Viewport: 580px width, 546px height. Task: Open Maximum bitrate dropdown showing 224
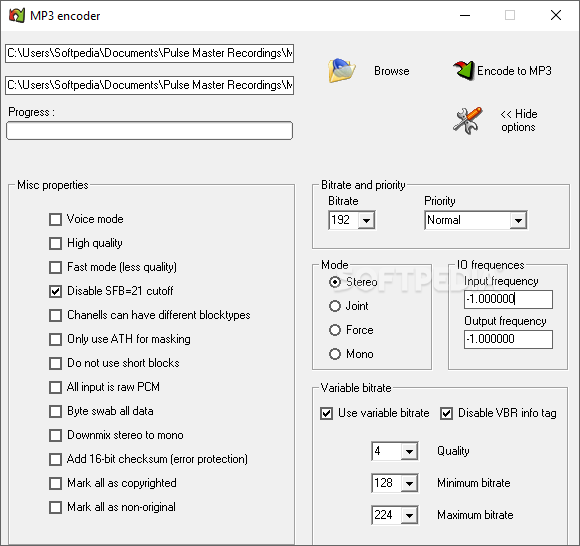409,515
